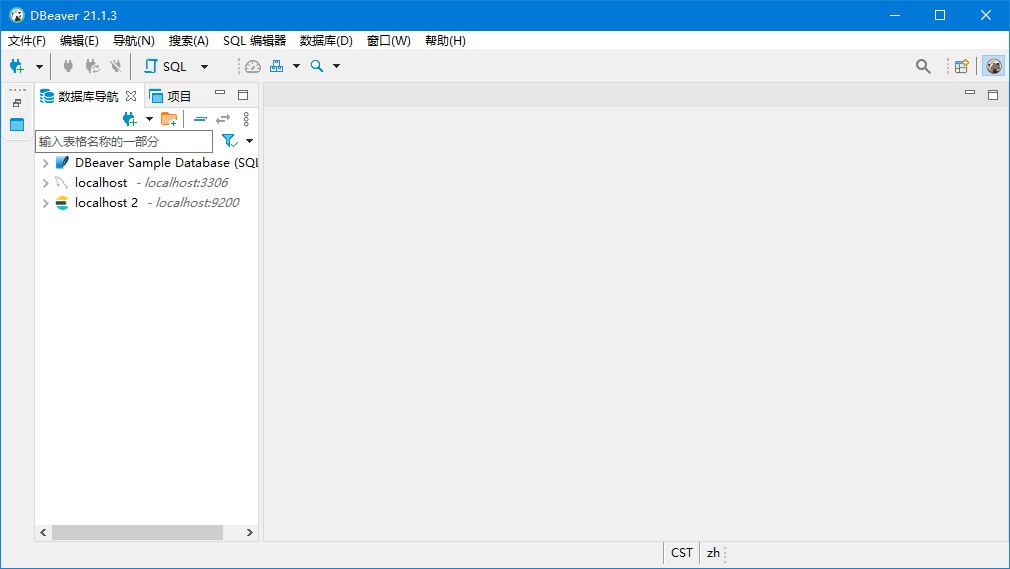Viewport: 1010px width, 569px height.
Task: Open dropdown arrow beside main toolbar new connection icon
Action: (x=39, y=66)
